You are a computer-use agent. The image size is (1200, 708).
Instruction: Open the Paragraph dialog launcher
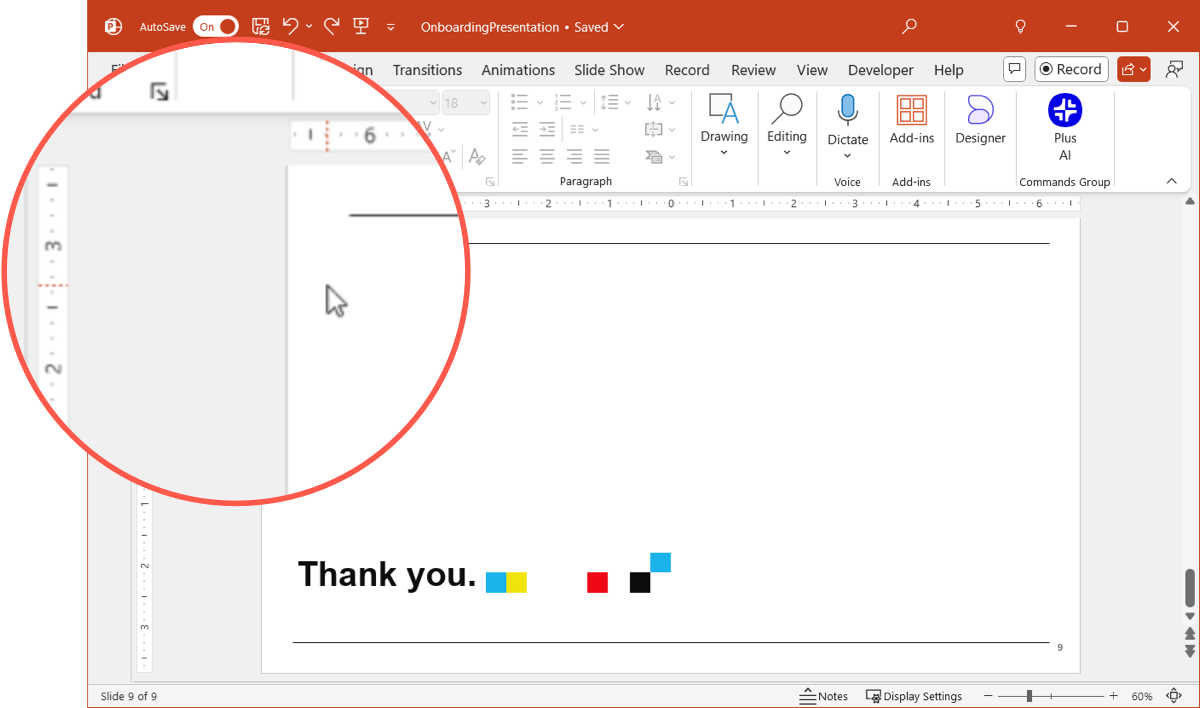click(x=684, y=182)
